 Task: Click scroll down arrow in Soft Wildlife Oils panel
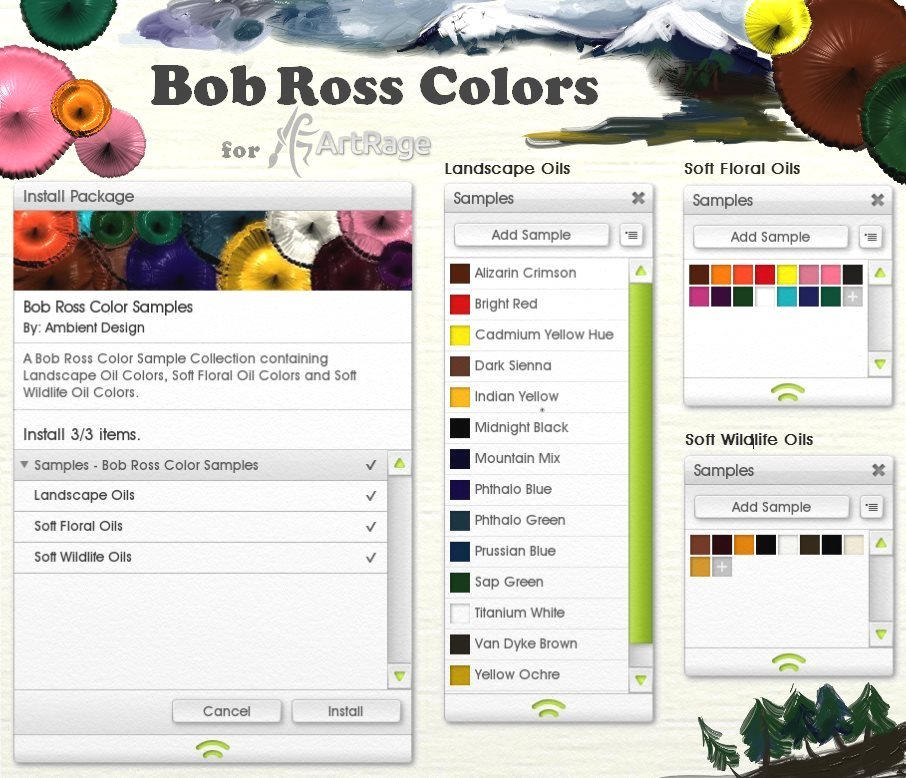(881, 634)
